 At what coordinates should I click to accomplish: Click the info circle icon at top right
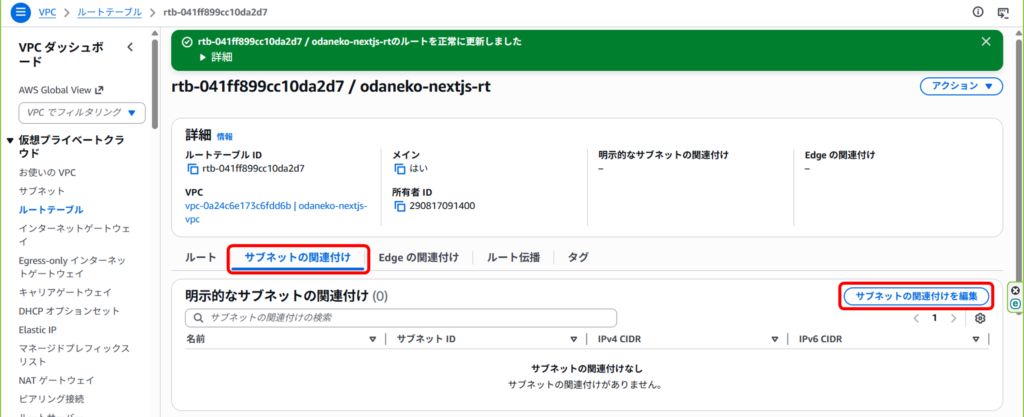(977, 12)
